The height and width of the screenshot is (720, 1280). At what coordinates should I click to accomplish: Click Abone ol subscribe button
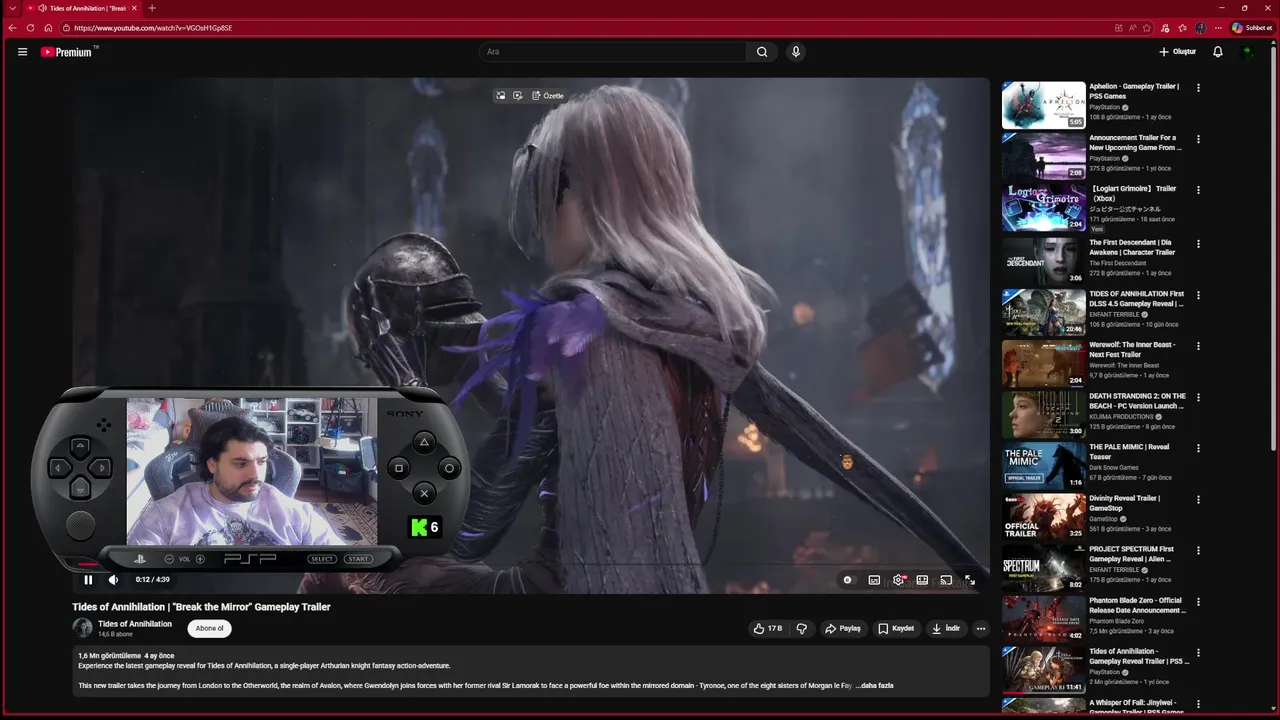click(x=210, y=628)
